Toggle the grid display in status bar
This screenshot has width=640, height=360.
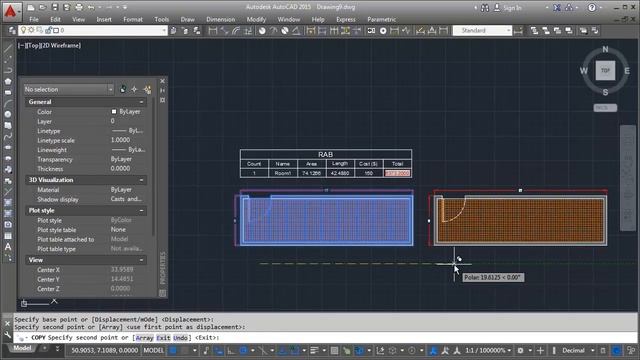pos(173,350)
